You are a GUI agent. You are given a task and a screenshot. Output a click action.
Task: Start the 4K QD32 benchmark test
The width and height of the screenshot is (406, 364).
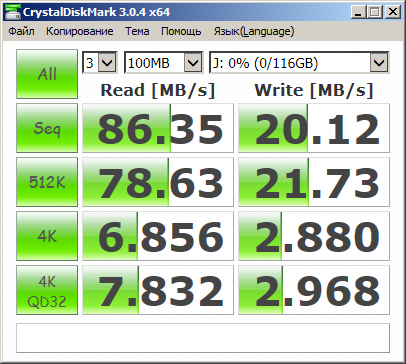pyautogui.click(x=47, y=290)
